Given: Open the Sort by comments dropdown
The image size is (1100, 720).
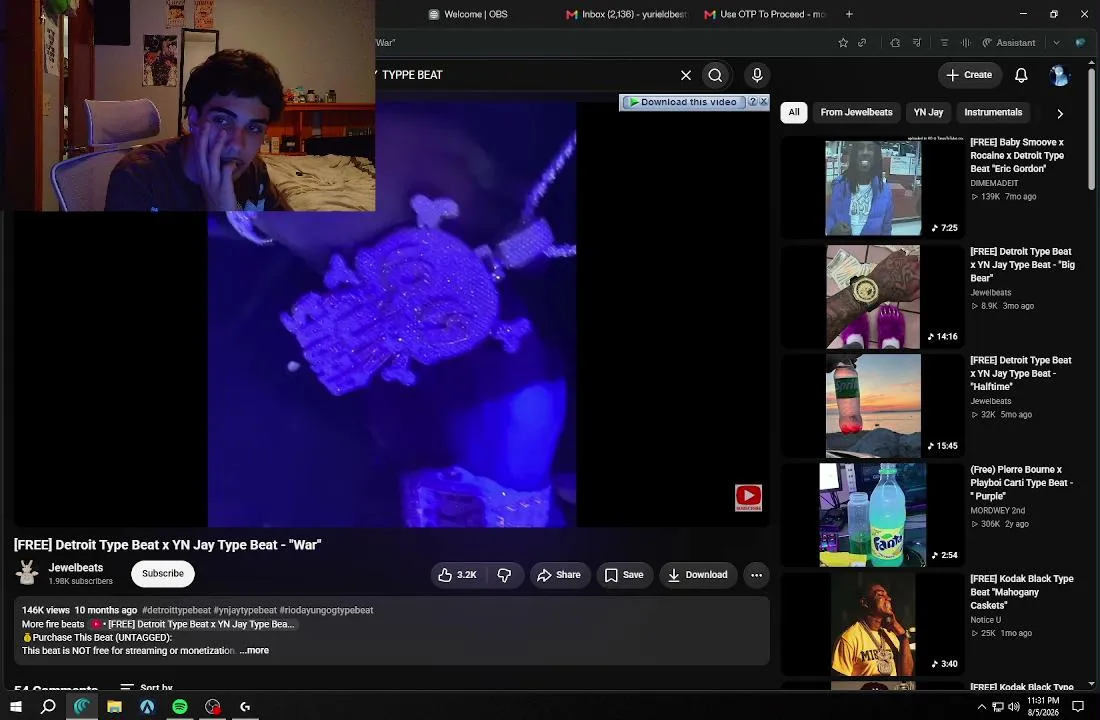Looking at the screenshot, I should [x=147, y=687].
